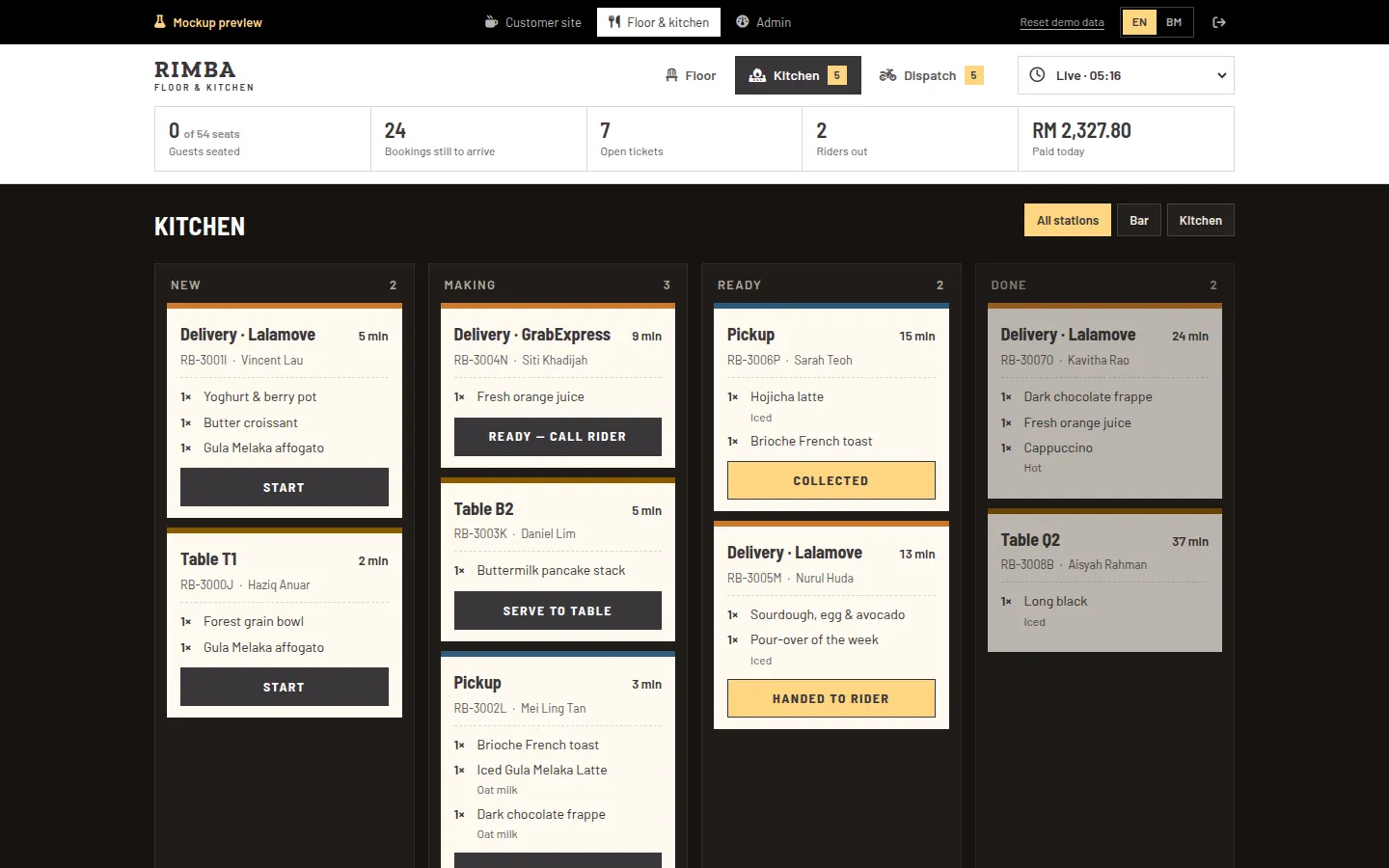Open the Customer site view
This screenshot has width=1389, height=868.
click(x=532, y=22)
